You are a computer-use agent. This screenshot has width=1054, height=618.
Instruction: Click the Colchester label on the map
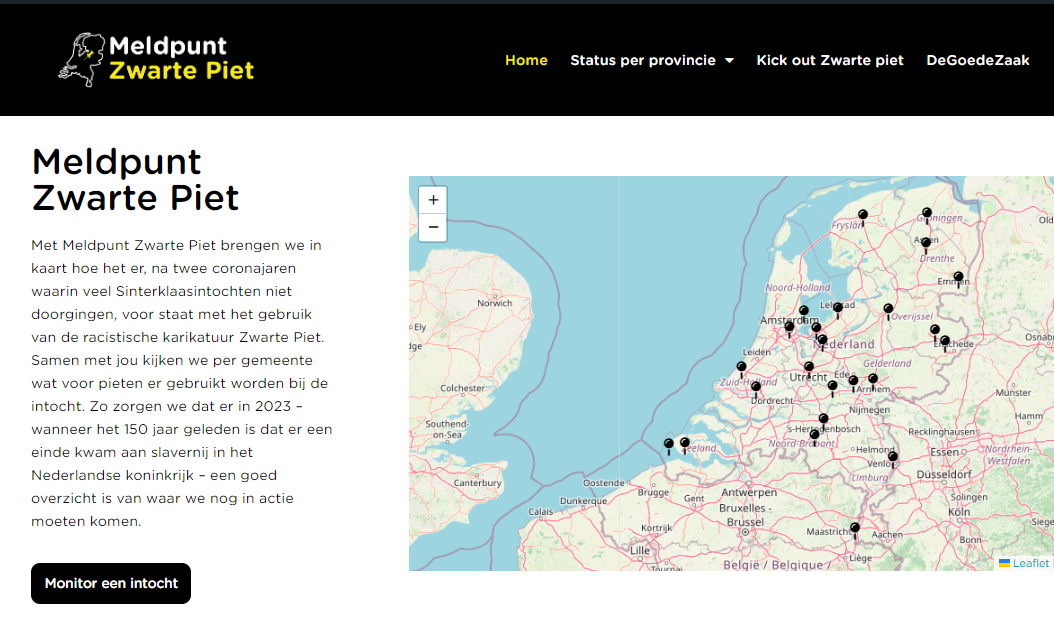click(x=462, y=388)
